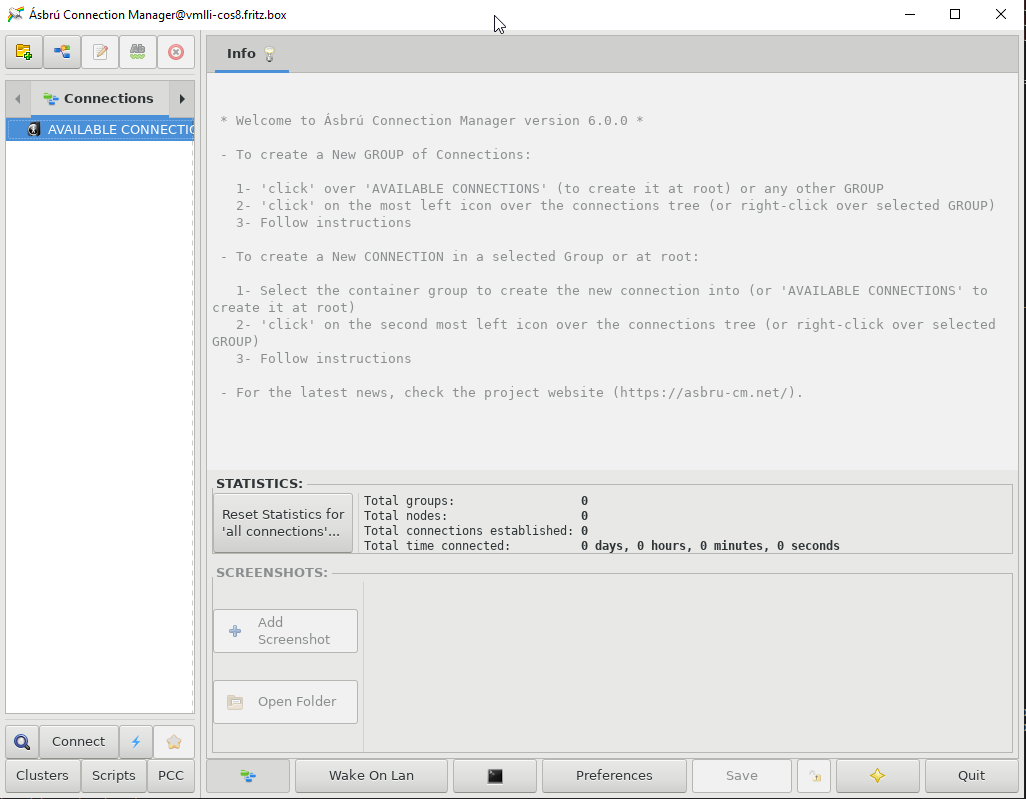The image size is (1026, 799).
Task: Click the Connect button
Action: click(79, 741)
